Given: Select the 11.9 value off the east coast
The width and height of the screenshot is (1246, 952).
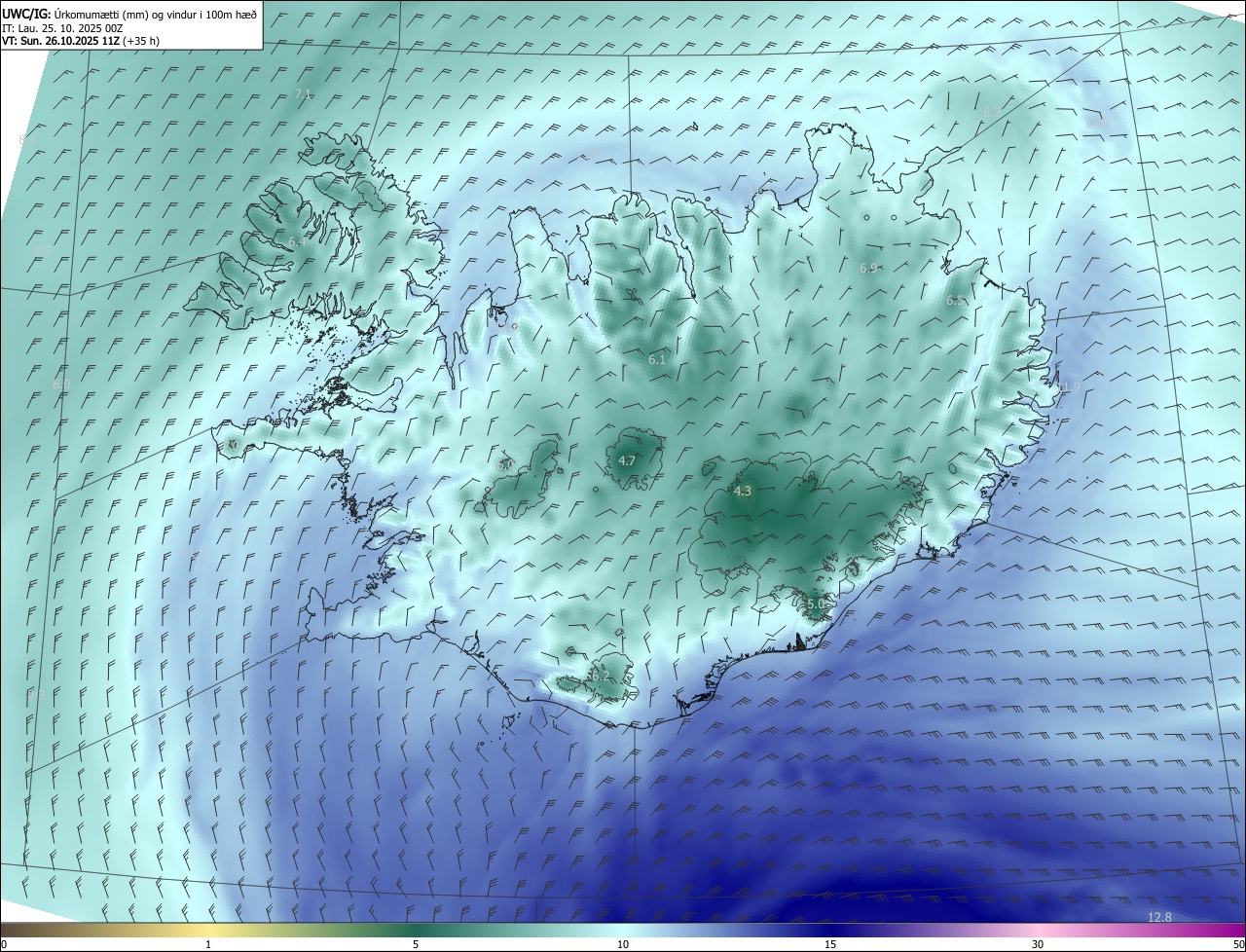Looking at the screenshot, I should (x=1069, y=387).
